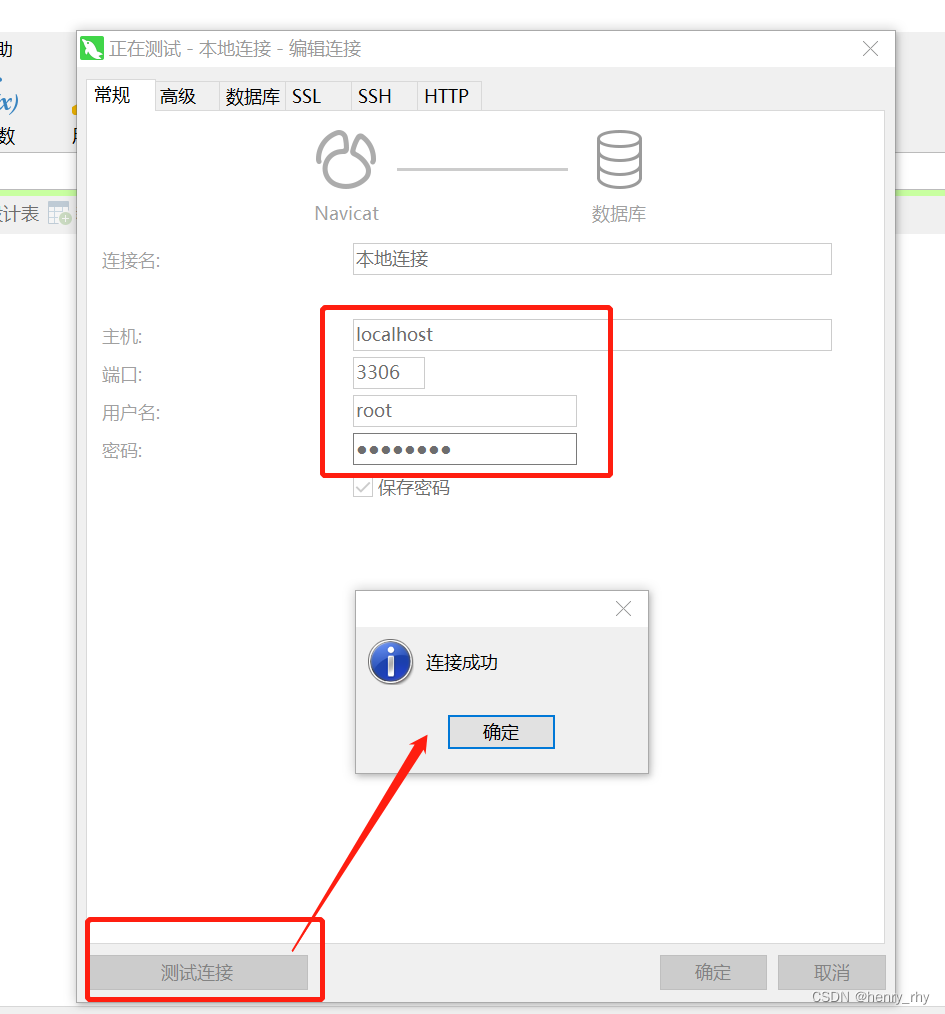Click 确定 at bottom of edit connection window

coord(713,972)
